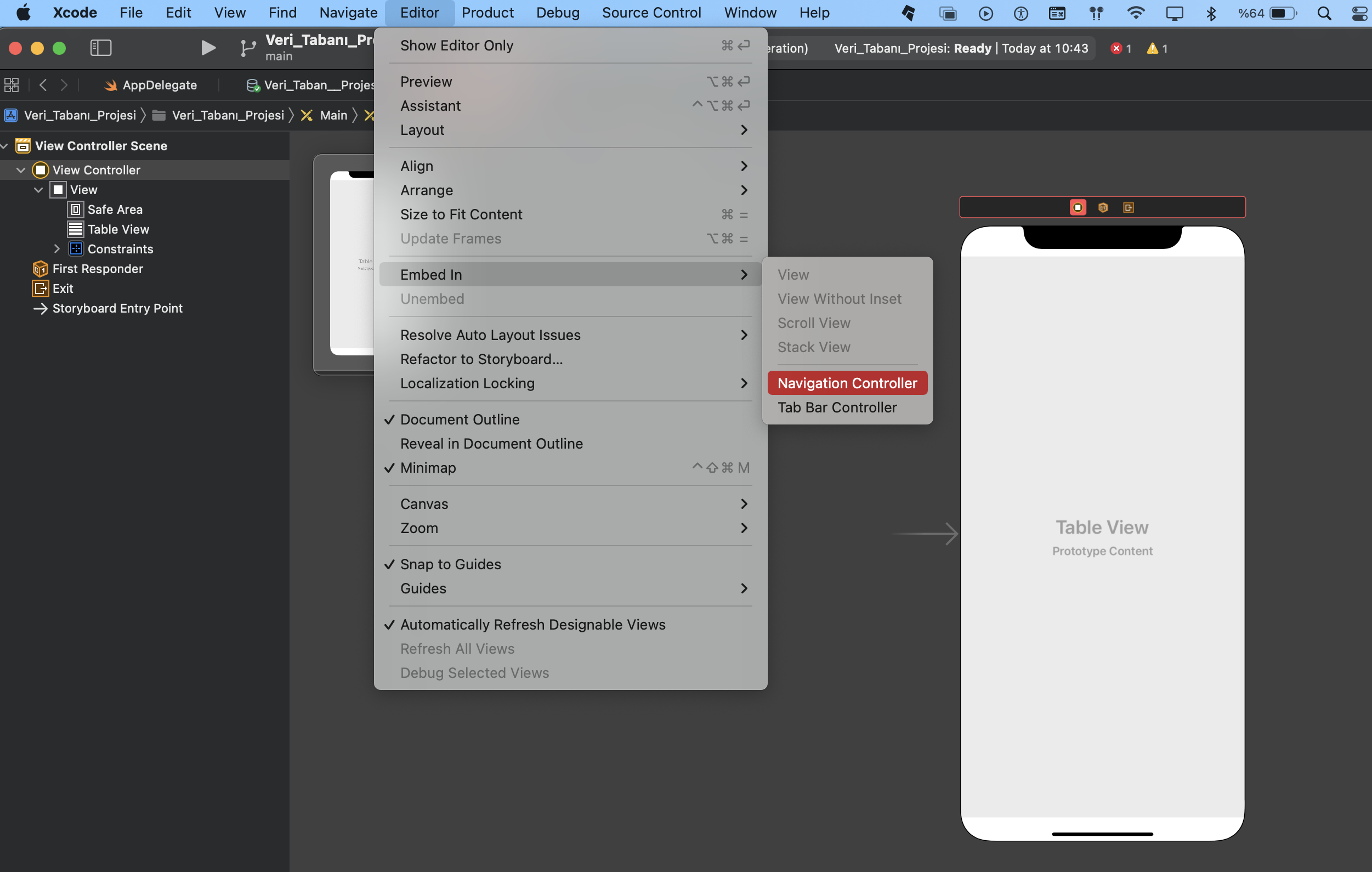Toggle the navigator sidebar icon

tap(101, 48)
